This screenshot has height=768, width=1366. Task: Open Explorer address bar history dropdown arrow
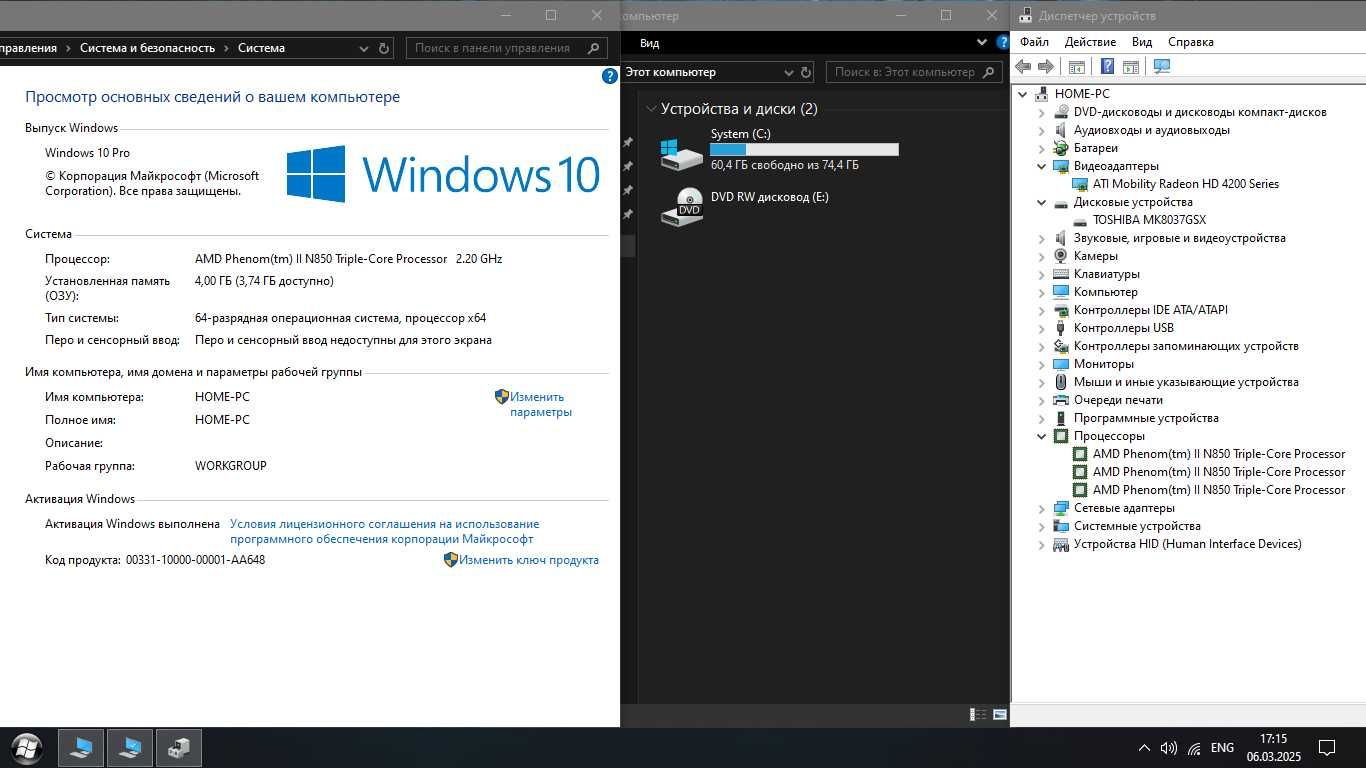[x=788, y=72]
